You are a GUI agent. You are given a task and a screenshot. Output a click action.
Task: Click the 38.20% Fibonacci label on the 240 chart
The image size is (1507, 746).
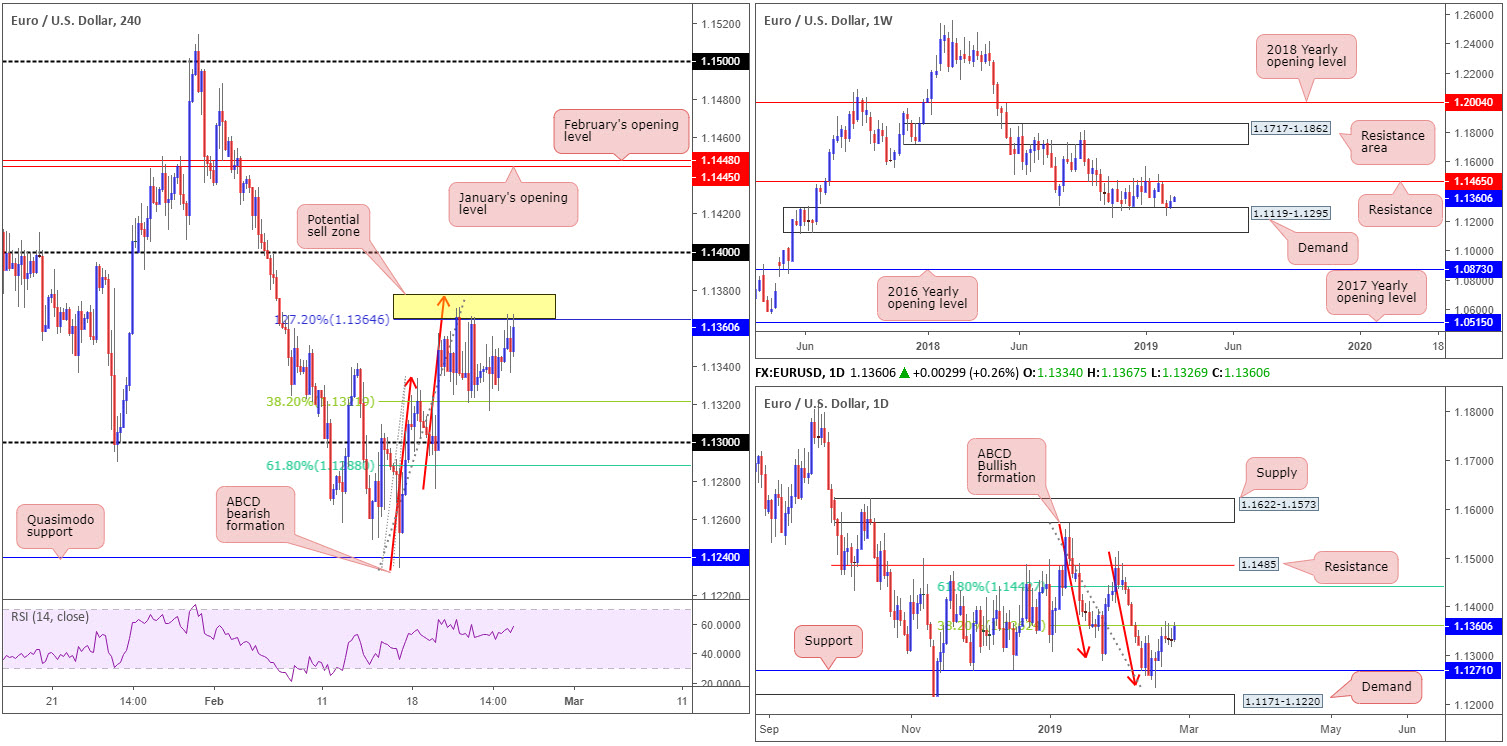coord(320,402)
